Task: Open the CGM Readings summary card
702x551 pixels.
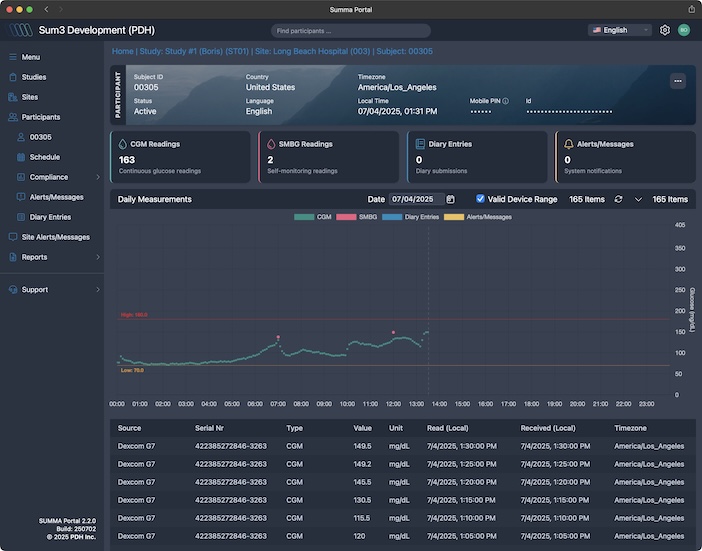Action: [x=180, y=157]
